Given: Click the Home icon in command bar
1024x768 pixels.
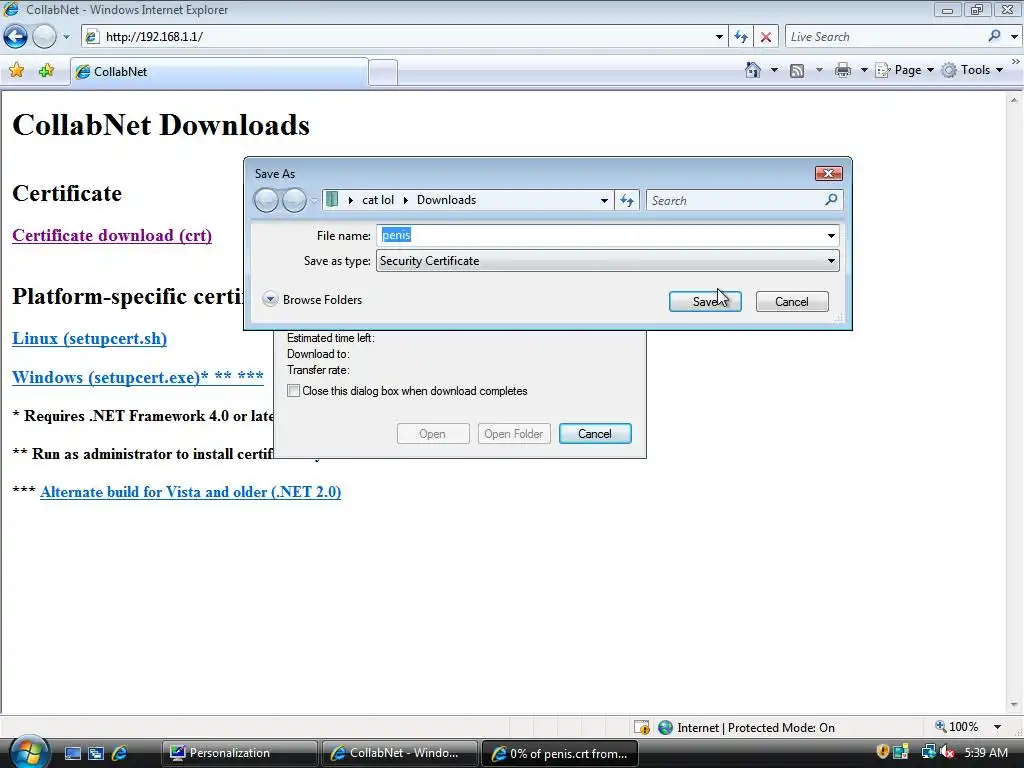Looking at the screenshot, I should coord(753,70).
